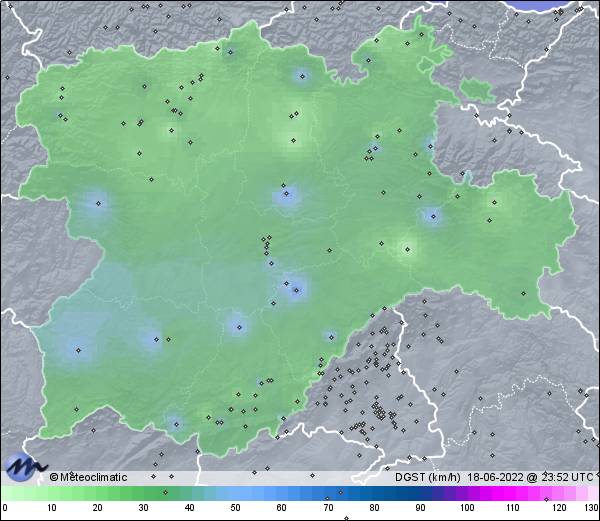The height and width of the screenshot is (521, 600).
Task: Click the 80 value on the scale
Action: tap(374, 508)
